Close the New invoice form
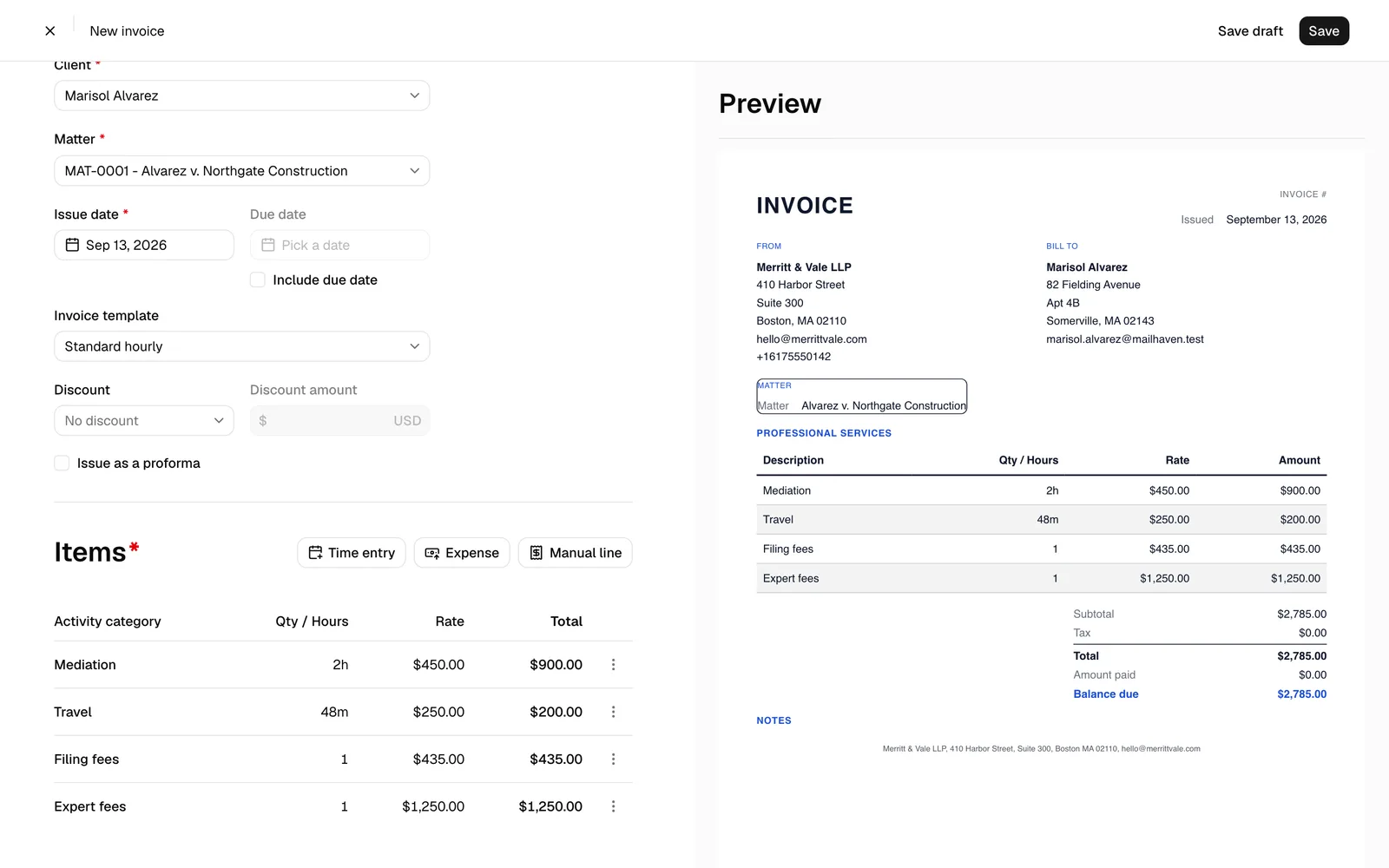 [50, 31]
